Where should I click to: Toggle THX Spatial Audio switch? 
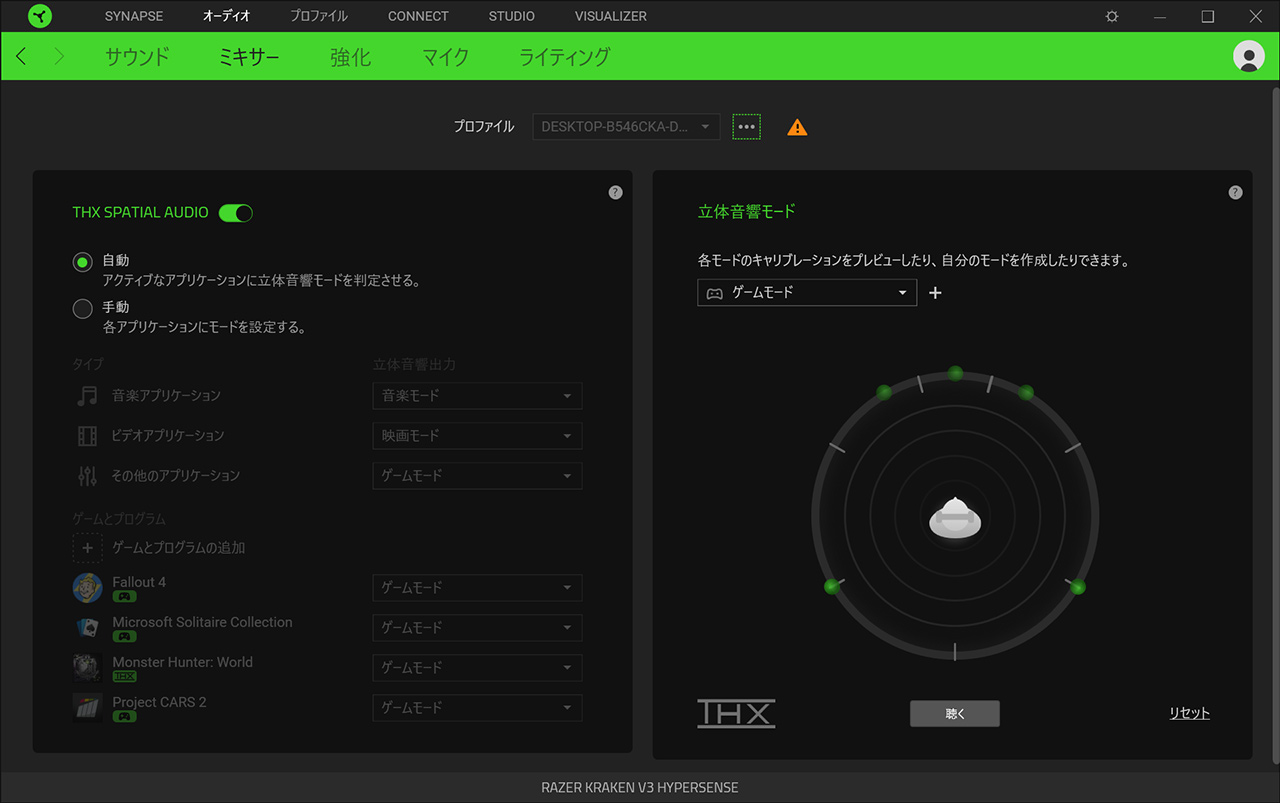pos(236,212)
